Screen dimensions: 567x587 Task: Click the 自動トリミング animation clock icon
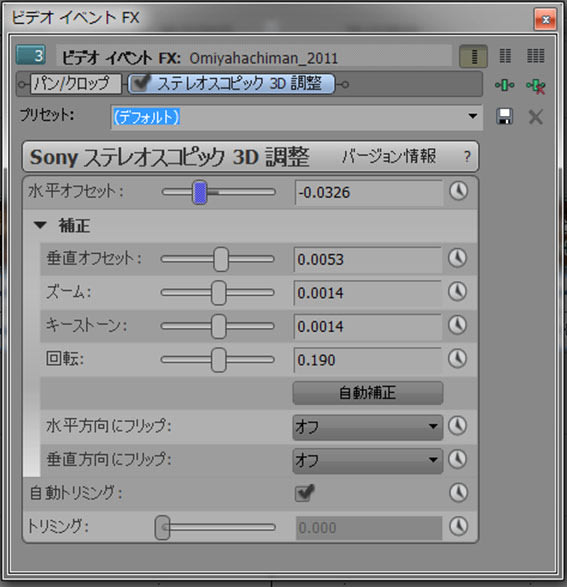click(458, 493)
